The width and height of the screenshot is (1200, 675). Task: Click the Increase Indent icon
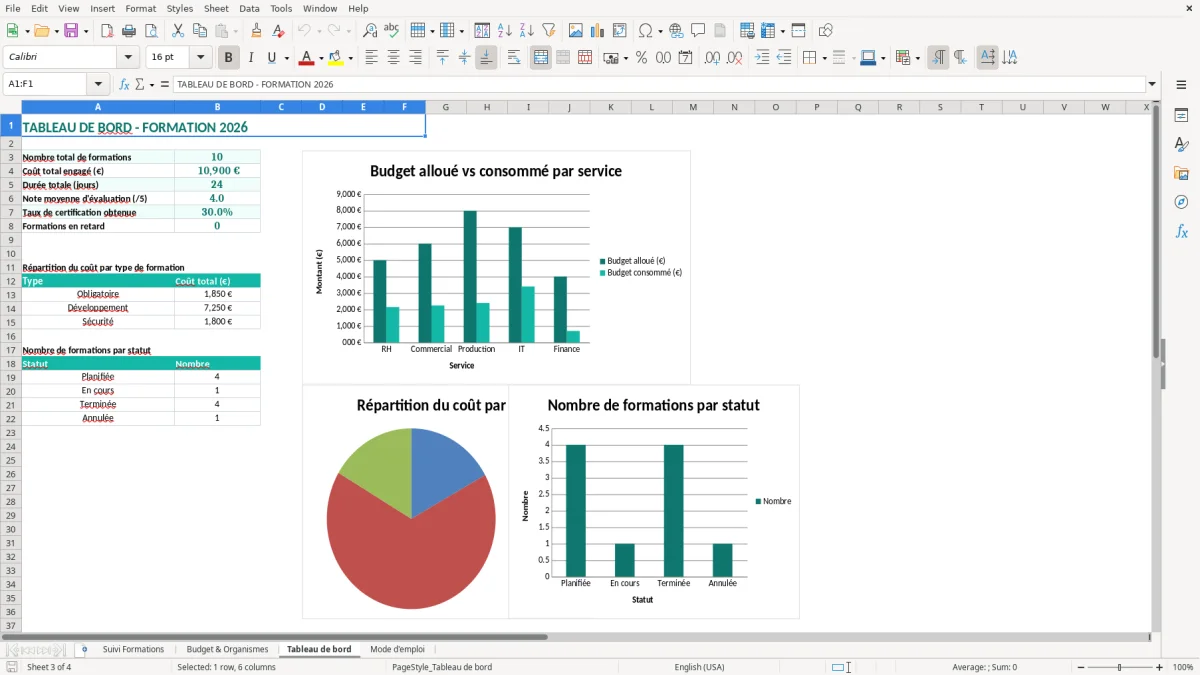[762, 58]
